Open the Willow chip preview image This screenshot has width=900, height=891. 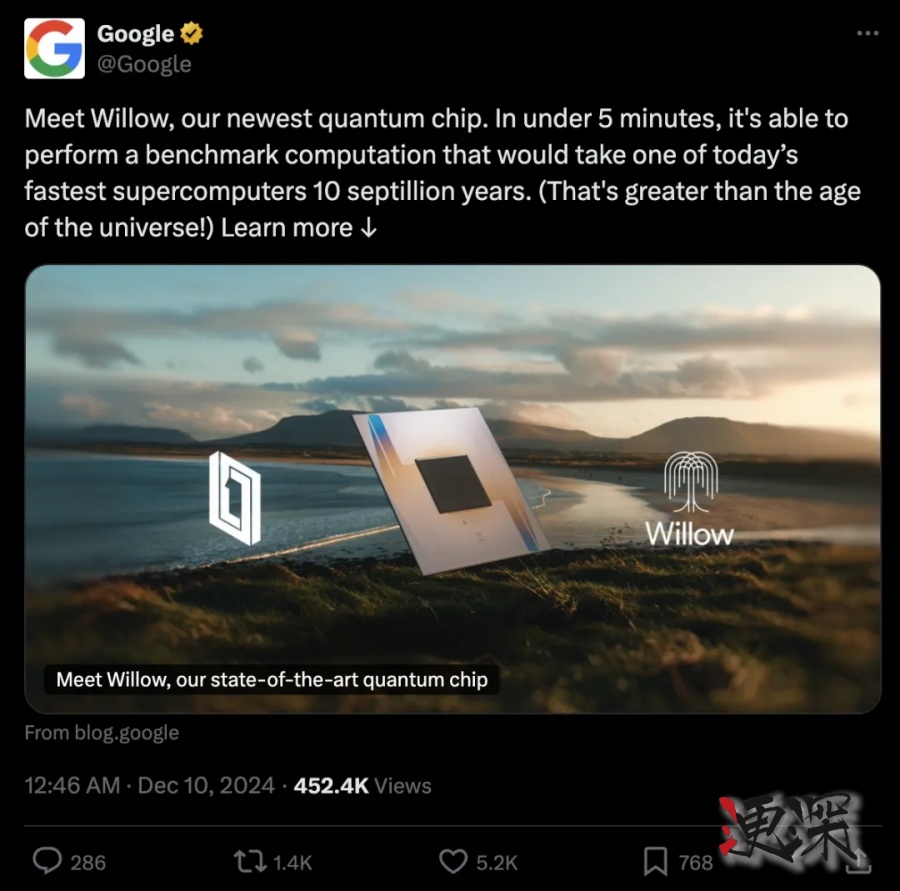[452, 489]
